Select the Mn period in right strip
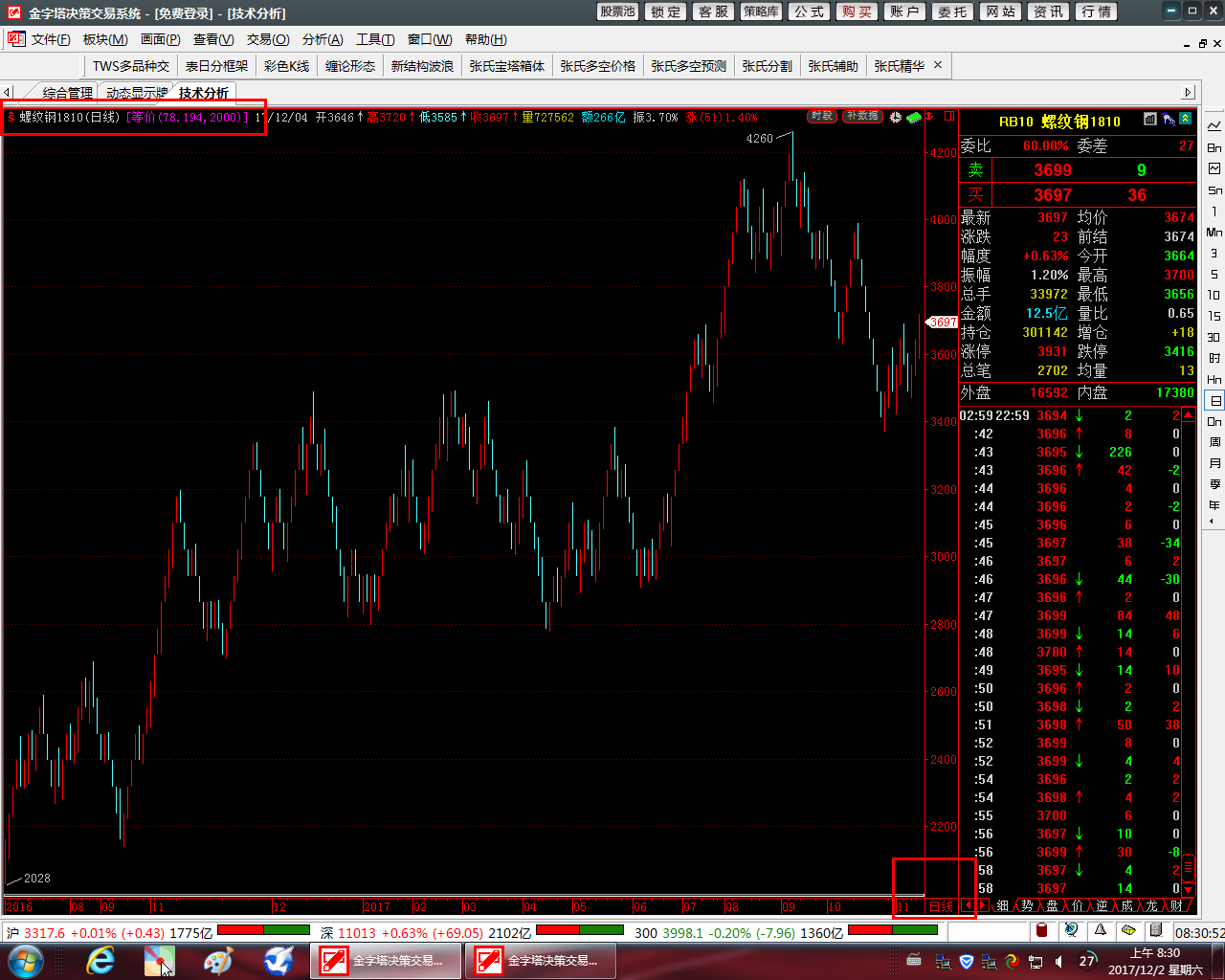The width and height of the screenshot is (1225, 980). point(1214,232)
